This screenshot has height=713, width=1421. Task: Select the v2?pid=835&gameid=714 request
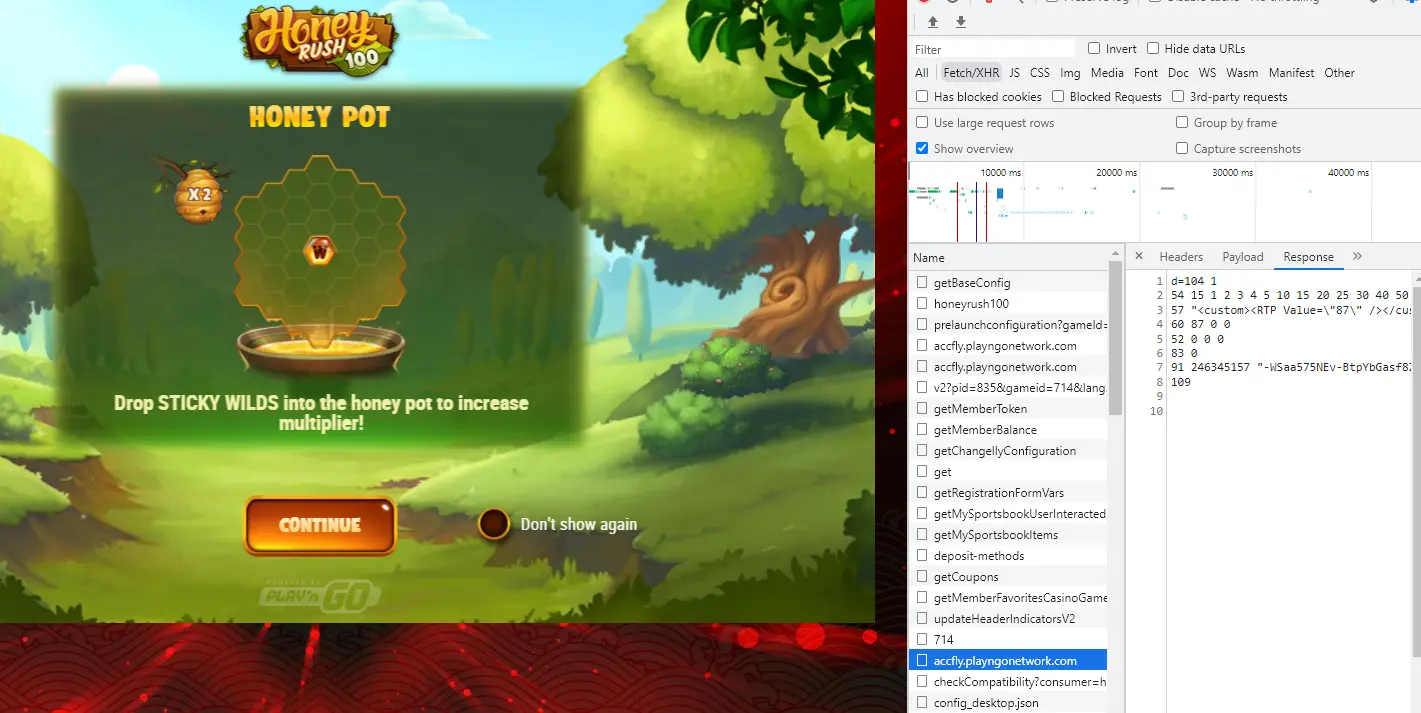pyautogui.click(x=1008, y=388)
